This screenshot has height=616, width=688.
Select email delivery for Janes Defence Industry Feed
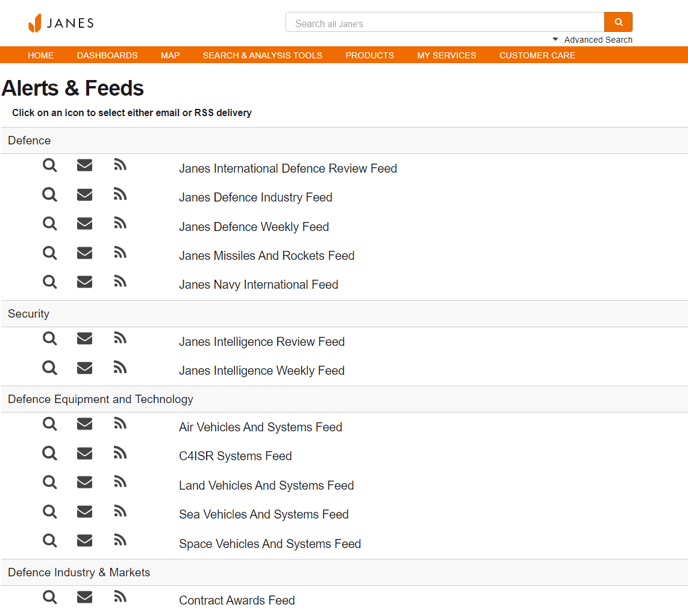pos(85,194)
